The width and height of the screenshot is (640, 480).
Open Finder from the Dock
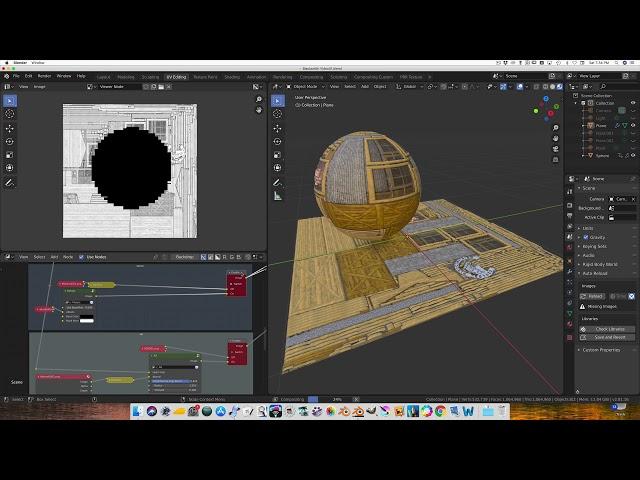[x=138, y=411]
